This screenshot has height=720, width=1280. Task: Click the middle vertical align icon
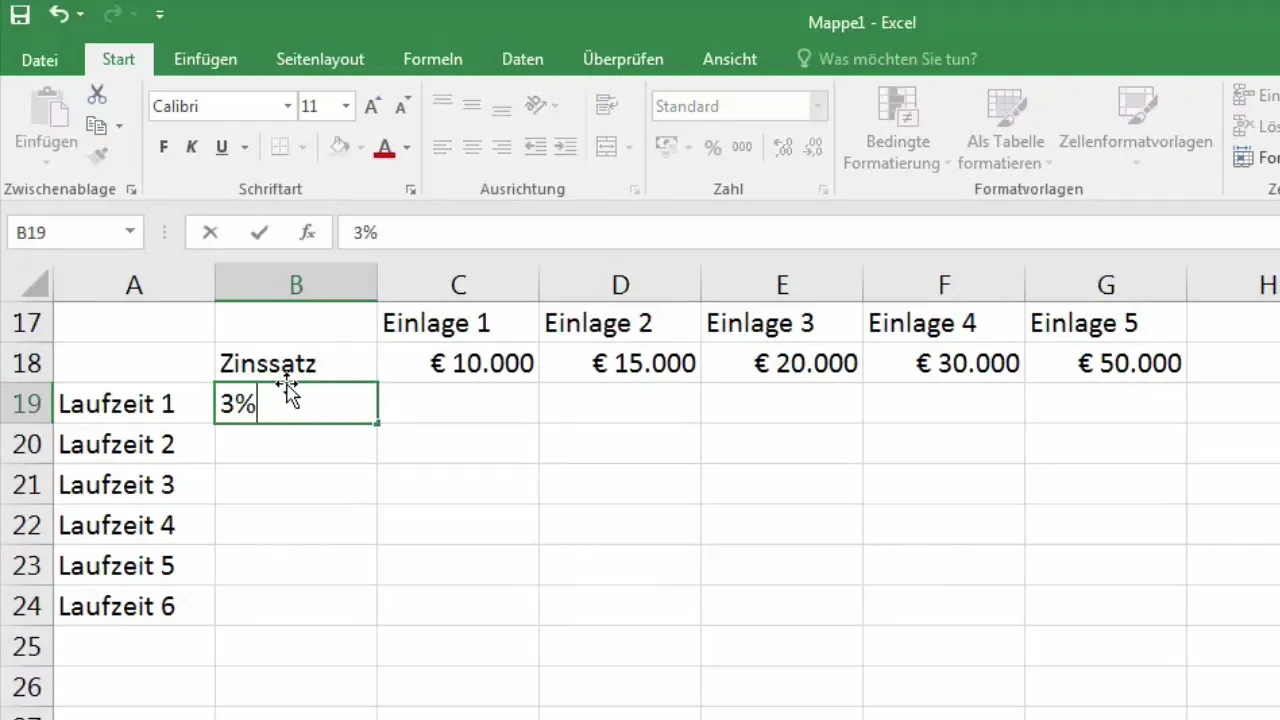472,105
